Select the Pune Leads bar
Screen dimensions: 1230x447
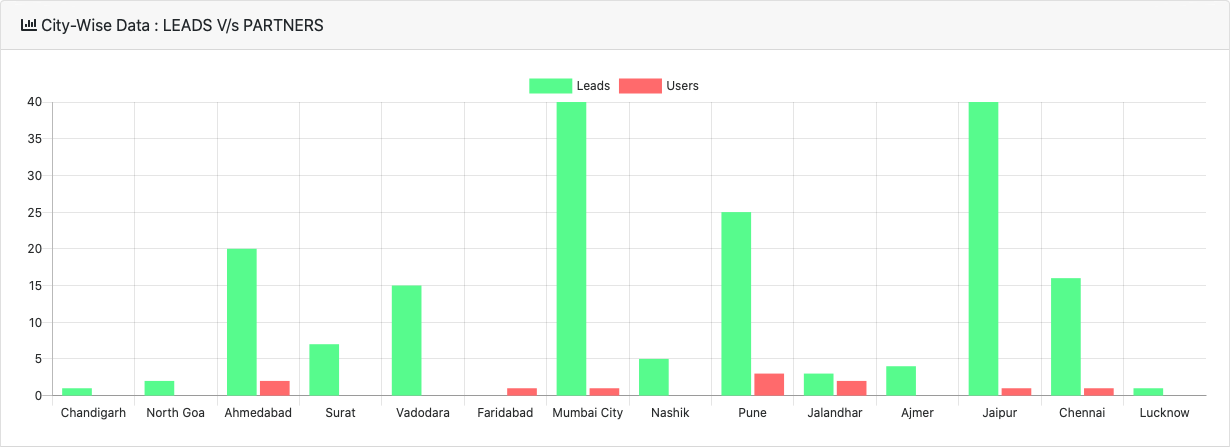(x=736, y=303)
